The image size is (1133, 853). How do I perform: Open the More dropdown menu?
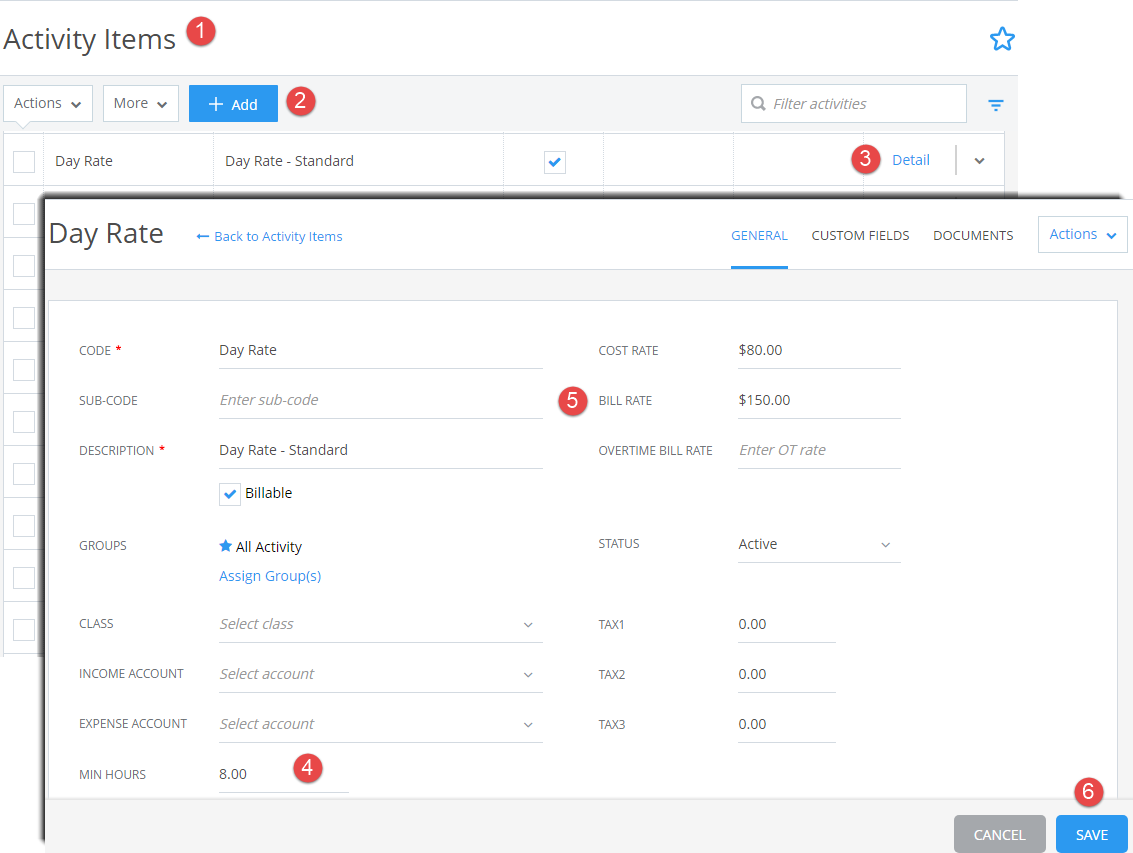click(x=140, y=104)
